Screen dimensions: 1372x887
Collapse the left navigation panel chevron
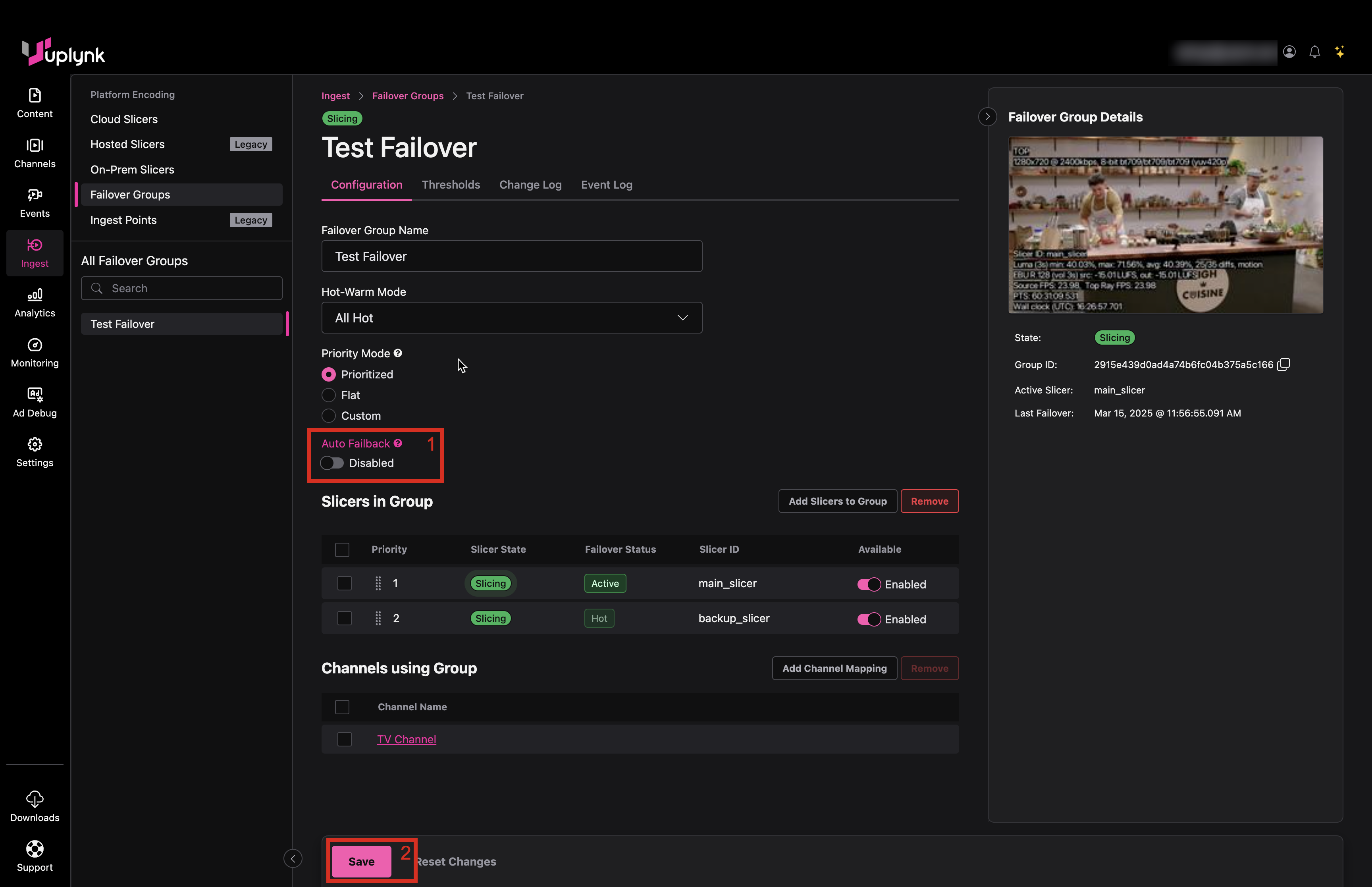[293, 859]
